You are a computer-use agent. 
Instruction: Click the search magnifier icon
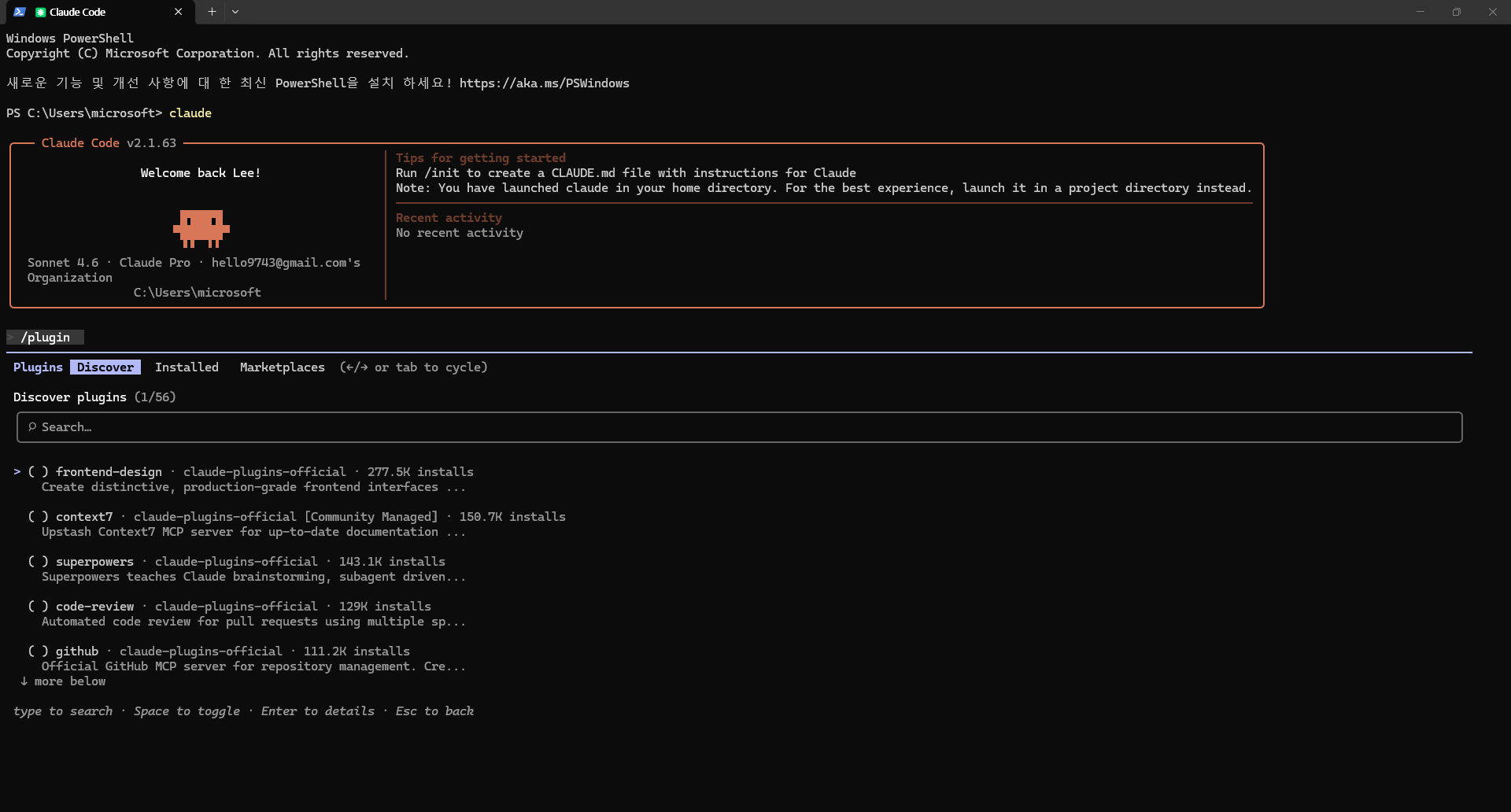[x=32, y=426]
